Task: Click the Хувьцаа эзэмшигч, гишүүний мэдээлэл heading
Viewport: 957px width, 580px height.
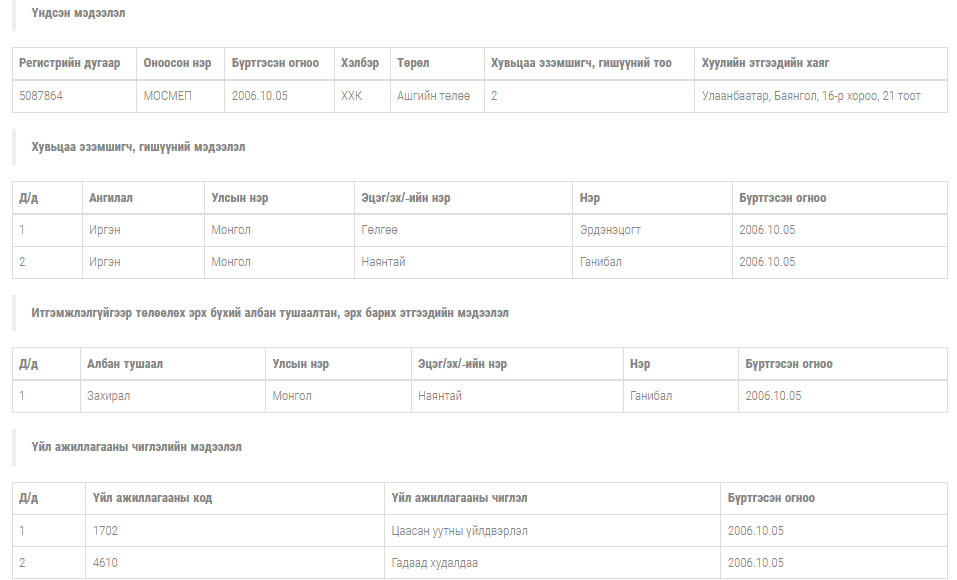Action: [x=138, y=147]
